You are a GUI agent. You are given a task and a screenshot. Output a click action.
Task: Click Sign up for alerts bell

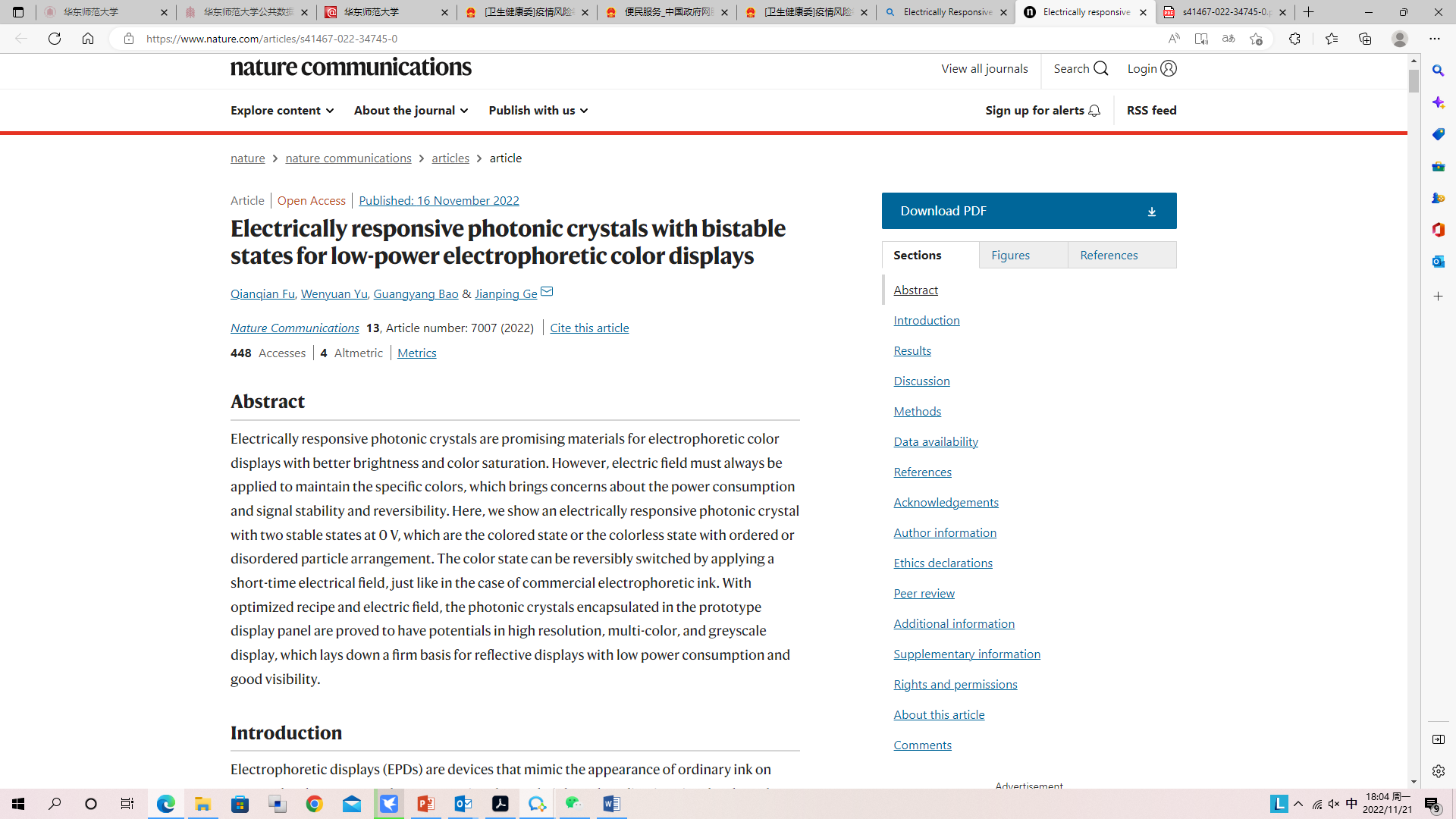pyautogui.click(x=1094, y=111)
